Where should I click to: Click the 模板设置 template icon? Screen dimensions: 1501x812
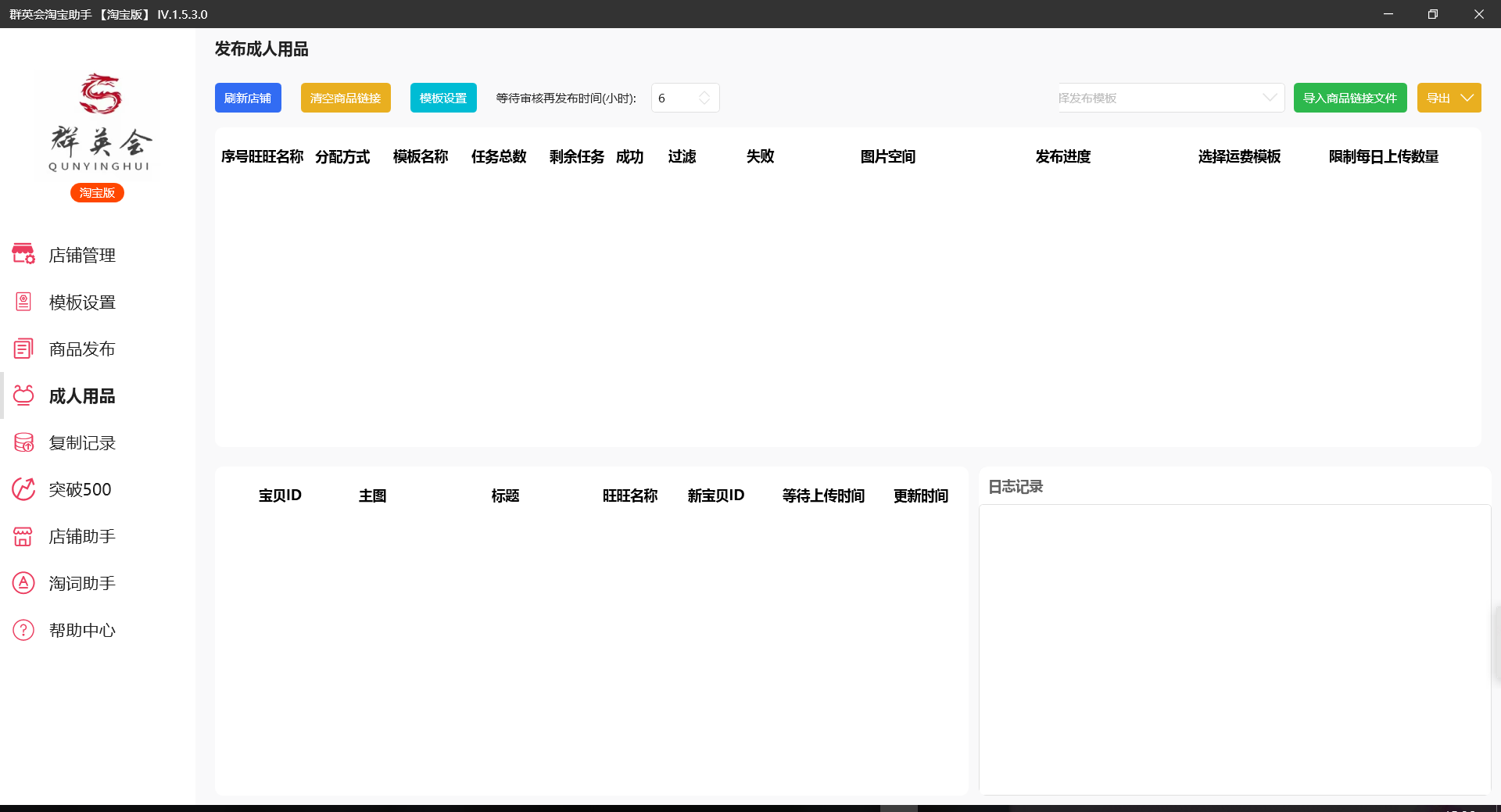click(x=23, y=302)
